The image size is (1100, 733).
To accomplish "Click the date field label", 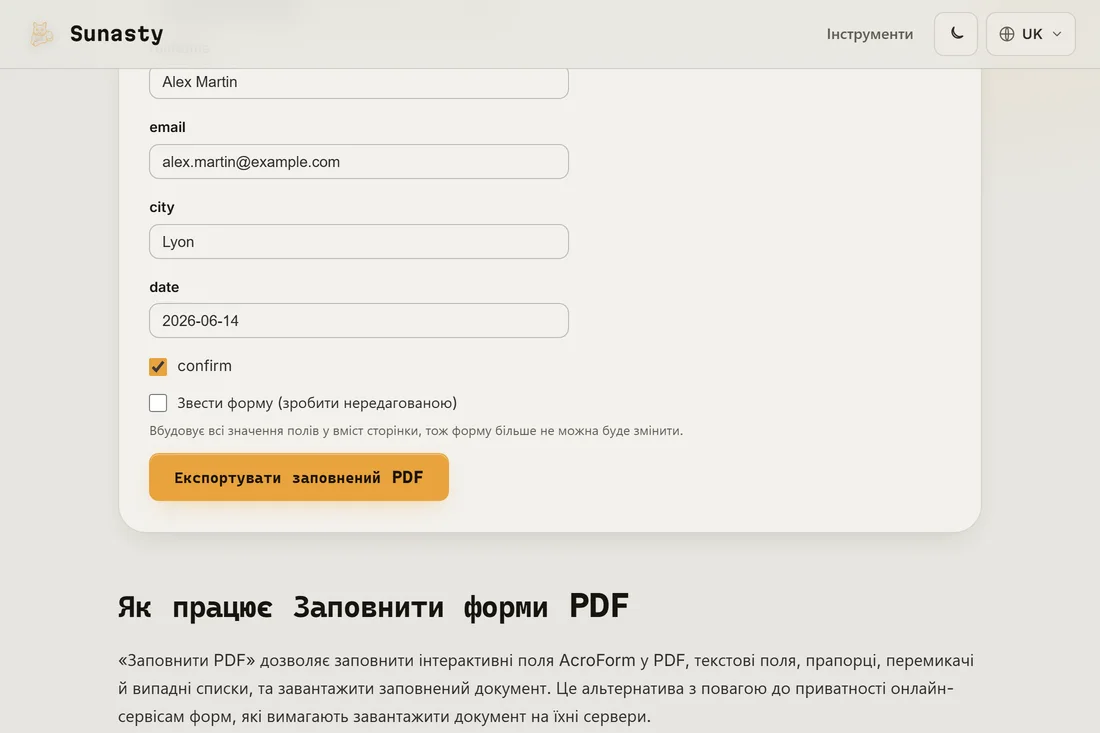I will [164, 287].
